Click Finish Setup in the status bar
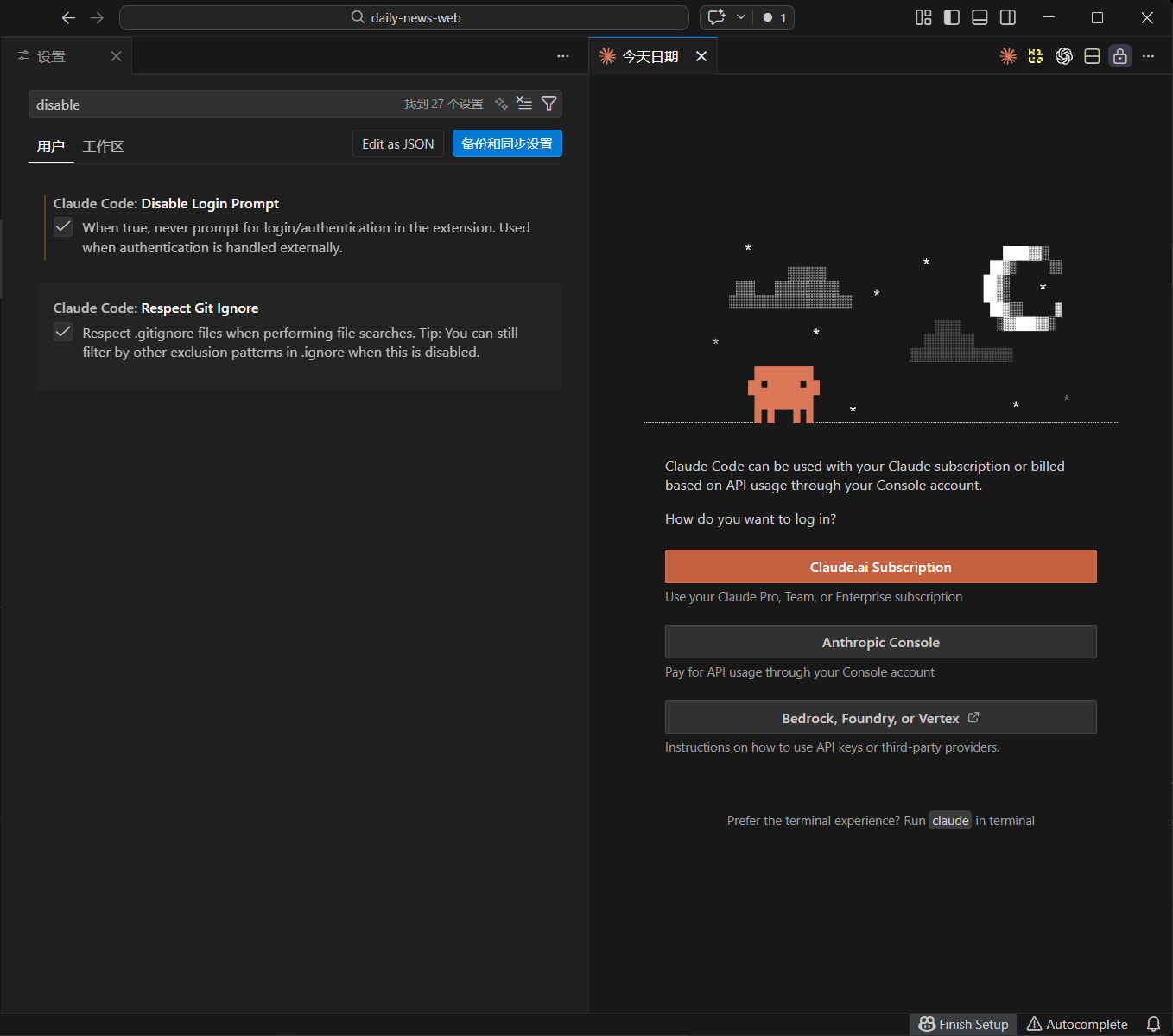The image size is (1173, 1036). coord(963,1024)
